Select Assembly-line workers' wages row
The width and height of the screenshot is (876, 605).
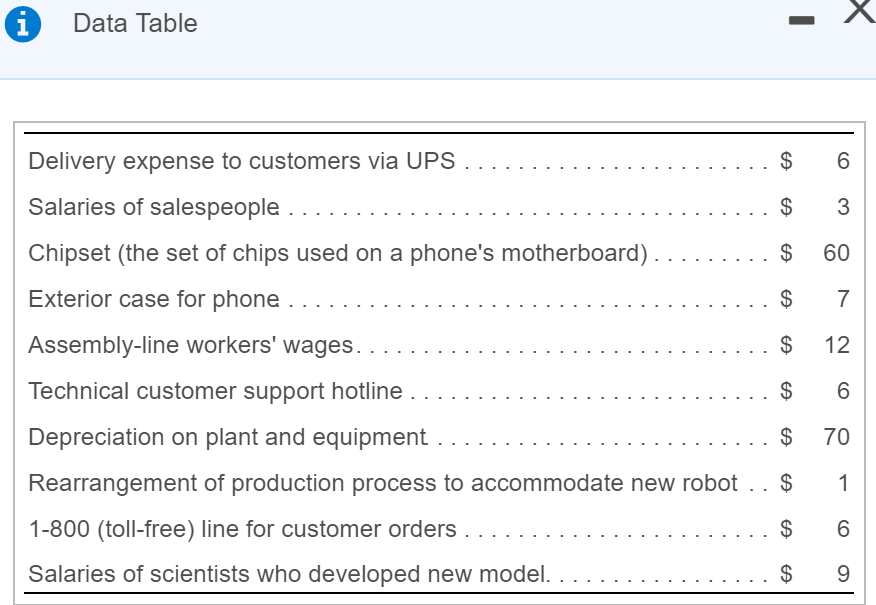click(x=439, y=345)
